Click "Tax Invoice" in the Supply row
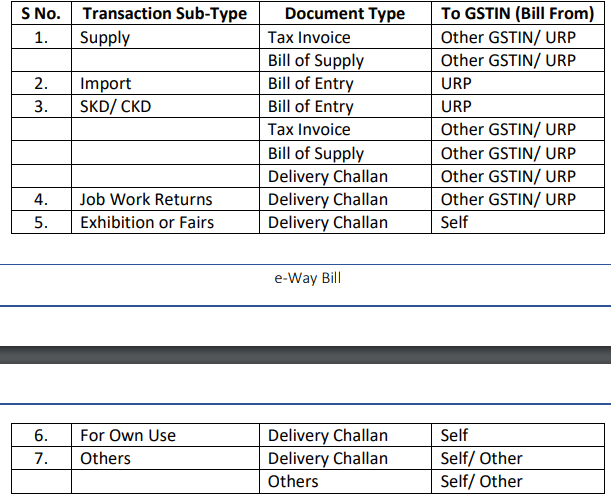 [x=309, y=38]
